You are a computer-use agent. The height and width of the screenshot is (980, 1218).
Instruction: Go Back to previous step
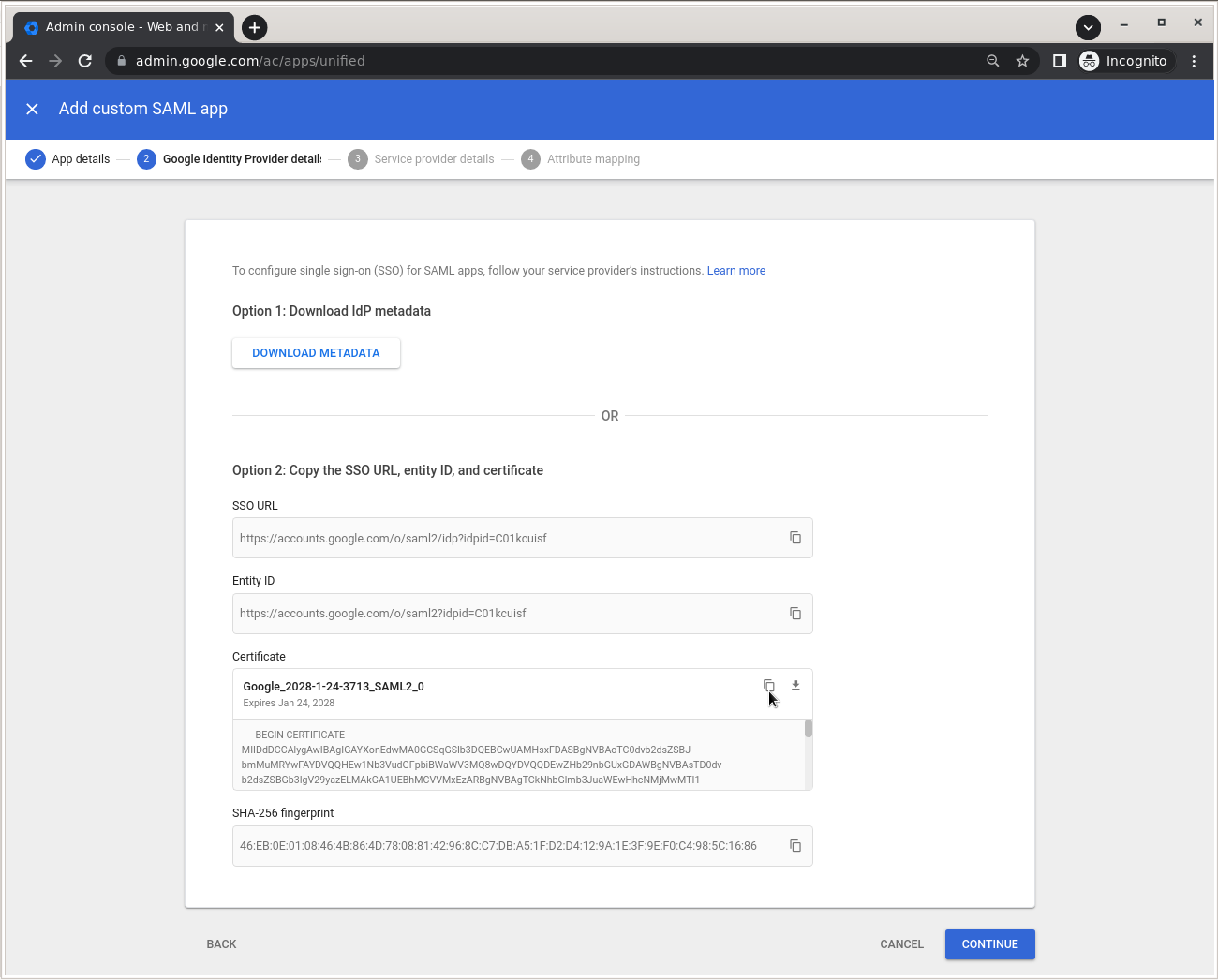[221, 944]
